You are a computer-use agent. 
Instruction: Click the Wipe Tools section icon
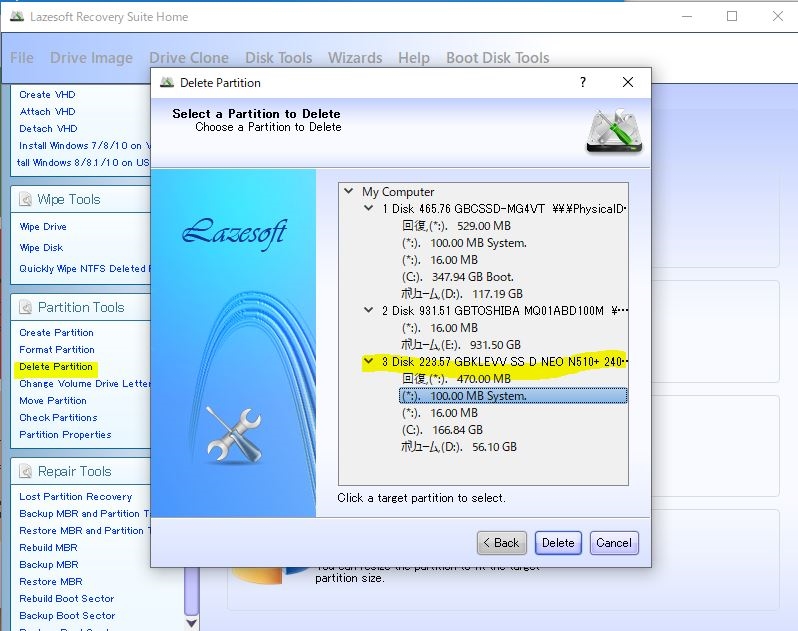click(25, 199)
